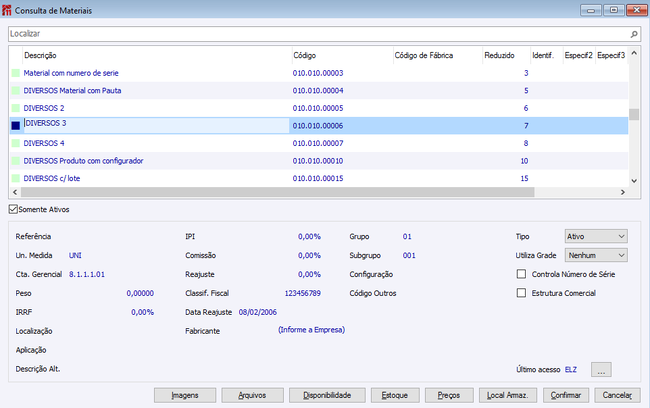Click the Data Reajuste value 08/02/2006
The height and width of the screenshot is (408, 650).
click(257, 312)
